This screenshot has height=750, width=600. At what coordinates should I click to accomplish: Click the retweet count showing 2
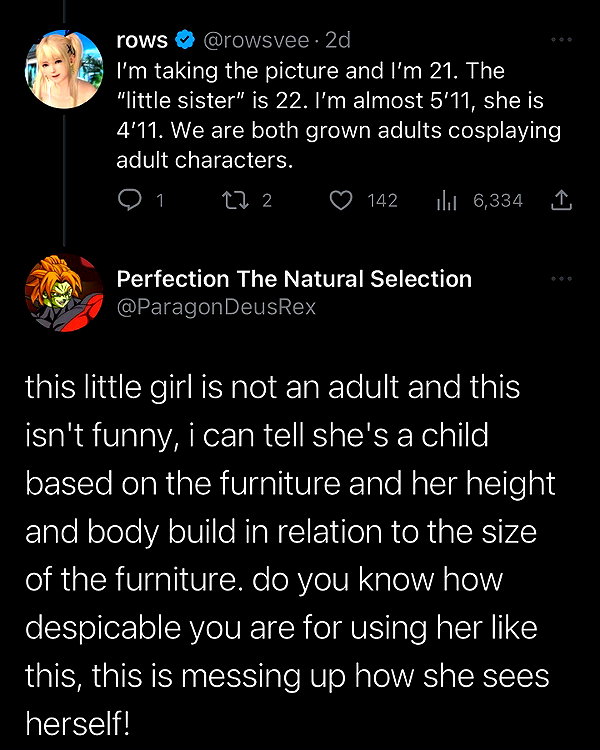tap(267, 201)
